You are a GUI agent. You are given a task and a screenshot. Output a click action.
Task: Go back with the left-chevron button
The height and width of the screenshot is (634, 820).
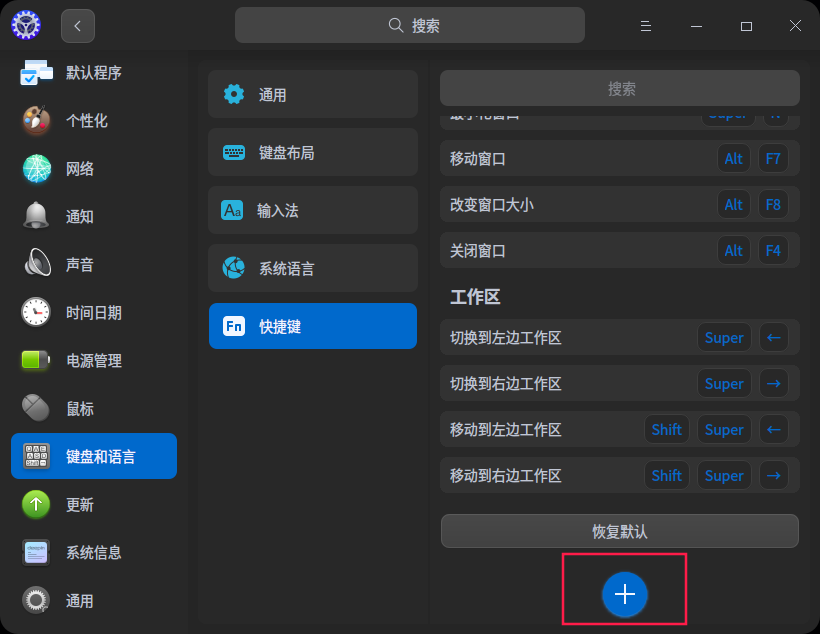pyautogui.click(x=78, y=26)
